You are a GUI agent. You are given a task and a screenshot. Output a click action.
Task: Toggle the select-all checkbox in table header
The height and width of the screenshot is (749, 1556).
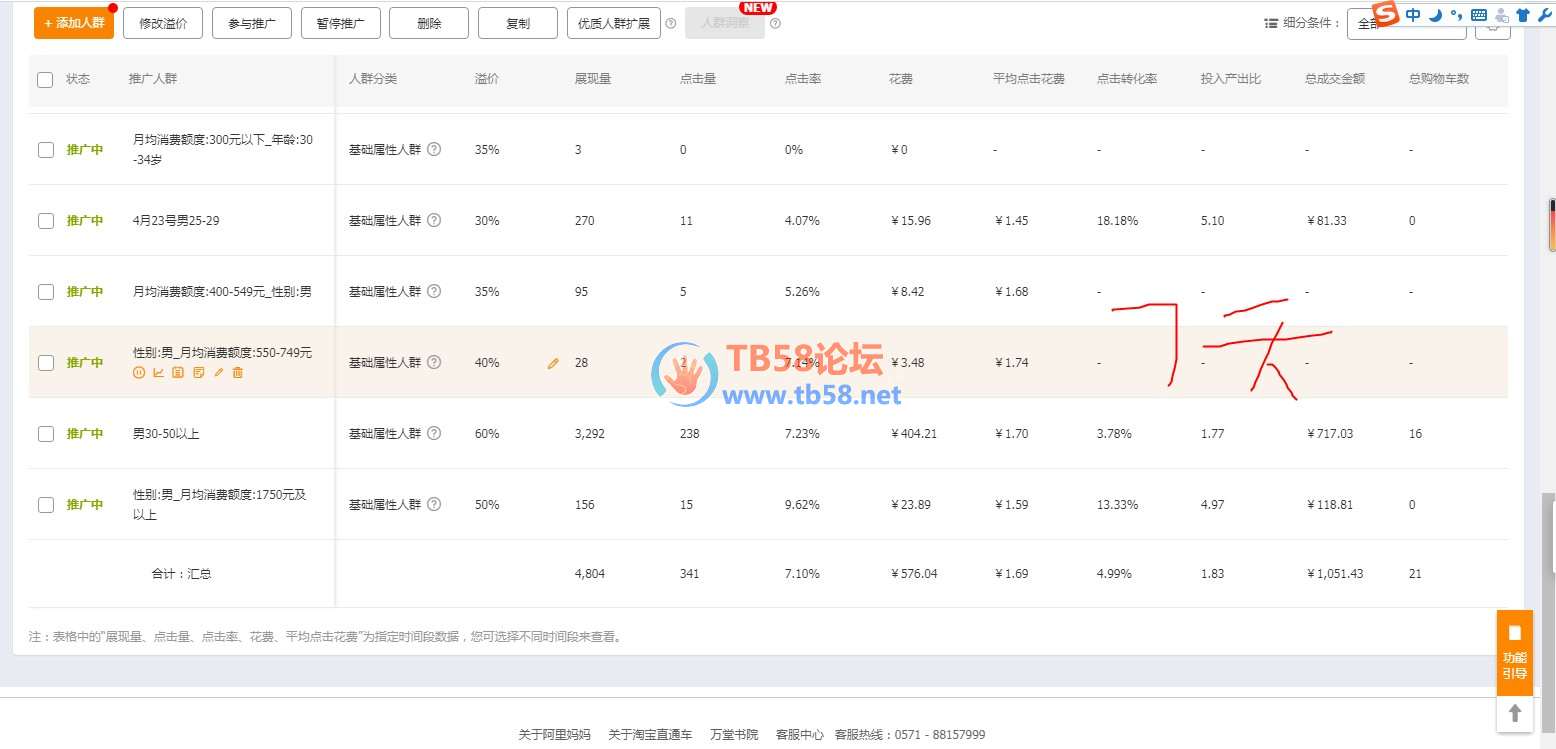click(45, 79)
